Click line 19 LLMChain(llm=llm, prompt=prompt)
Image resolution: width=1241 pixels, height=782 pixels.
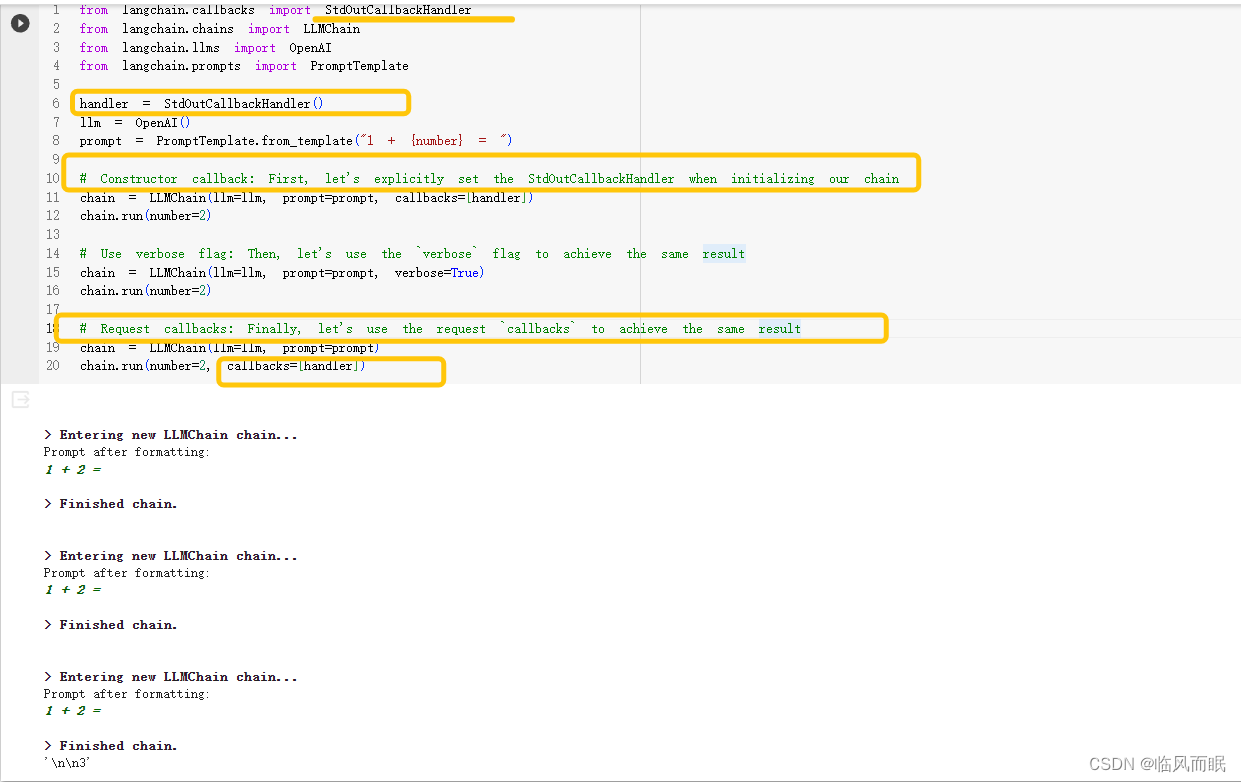point(230,348)
